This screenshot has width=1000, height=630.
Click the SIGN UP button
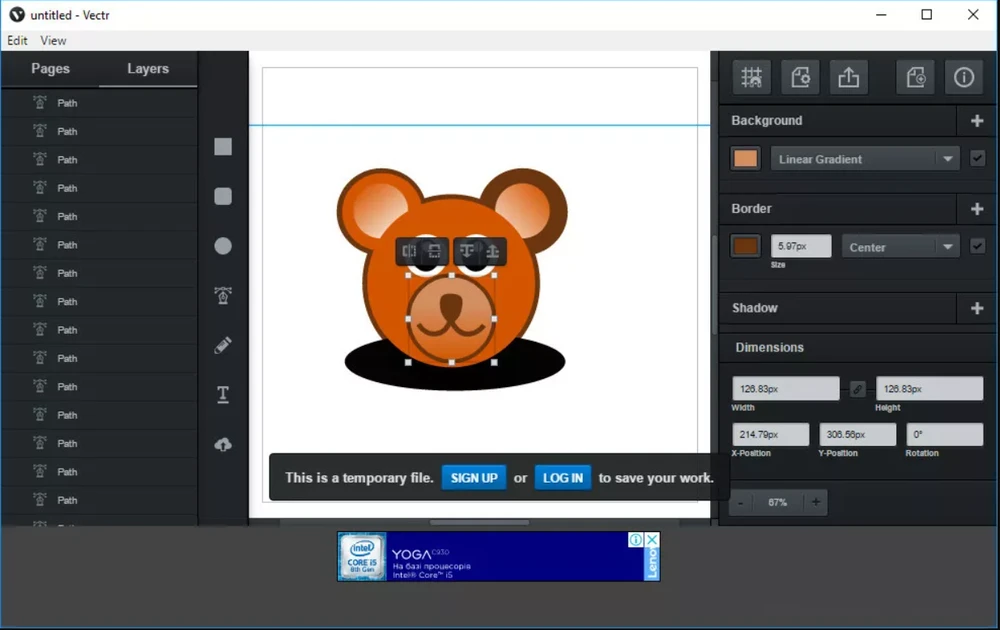[474, 478]
